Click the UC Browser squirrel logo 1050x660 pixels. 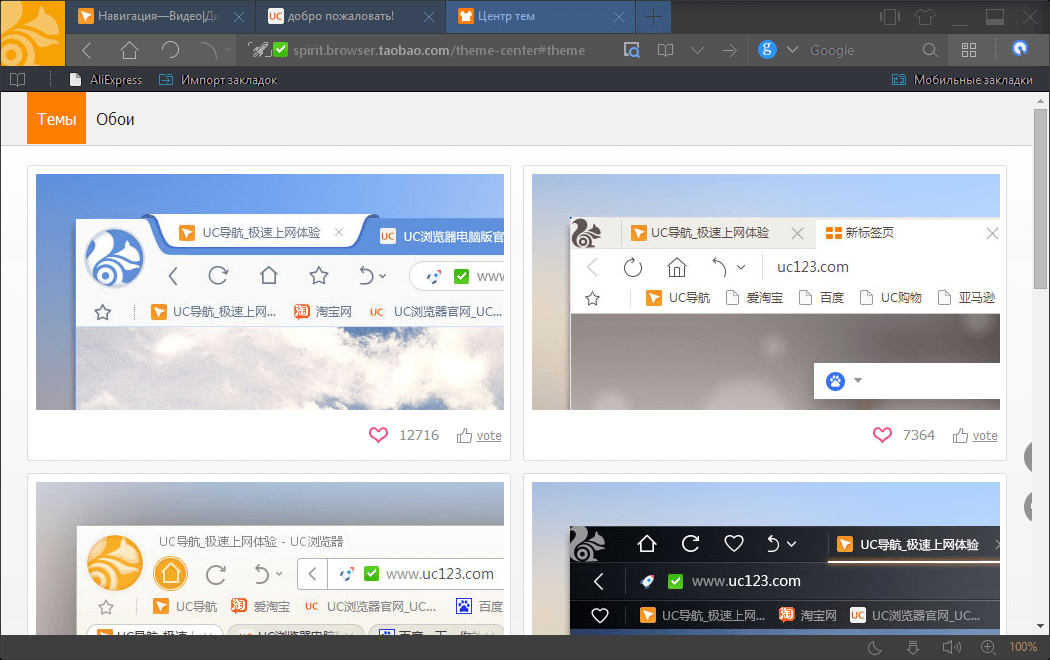click(32, 33)
